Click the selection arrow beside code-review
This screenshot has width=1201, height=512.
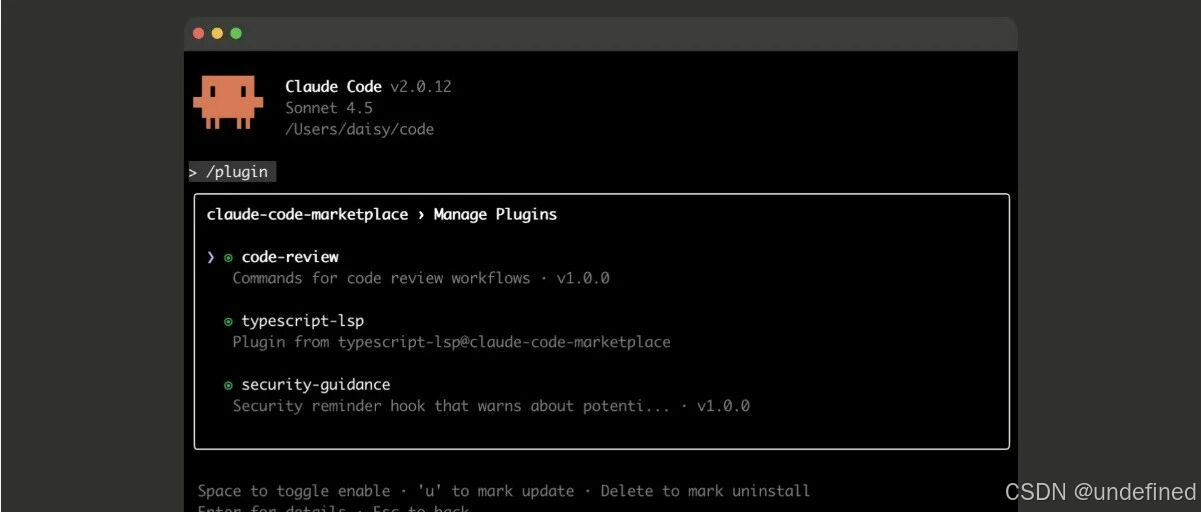point(211,257)
